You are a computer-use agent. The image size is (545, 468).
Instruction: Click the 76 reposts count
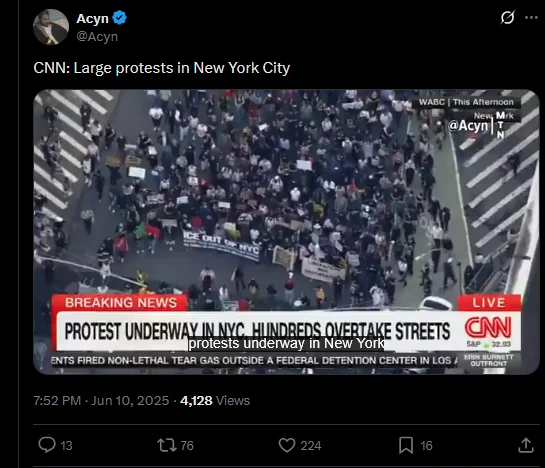point(187,445)
